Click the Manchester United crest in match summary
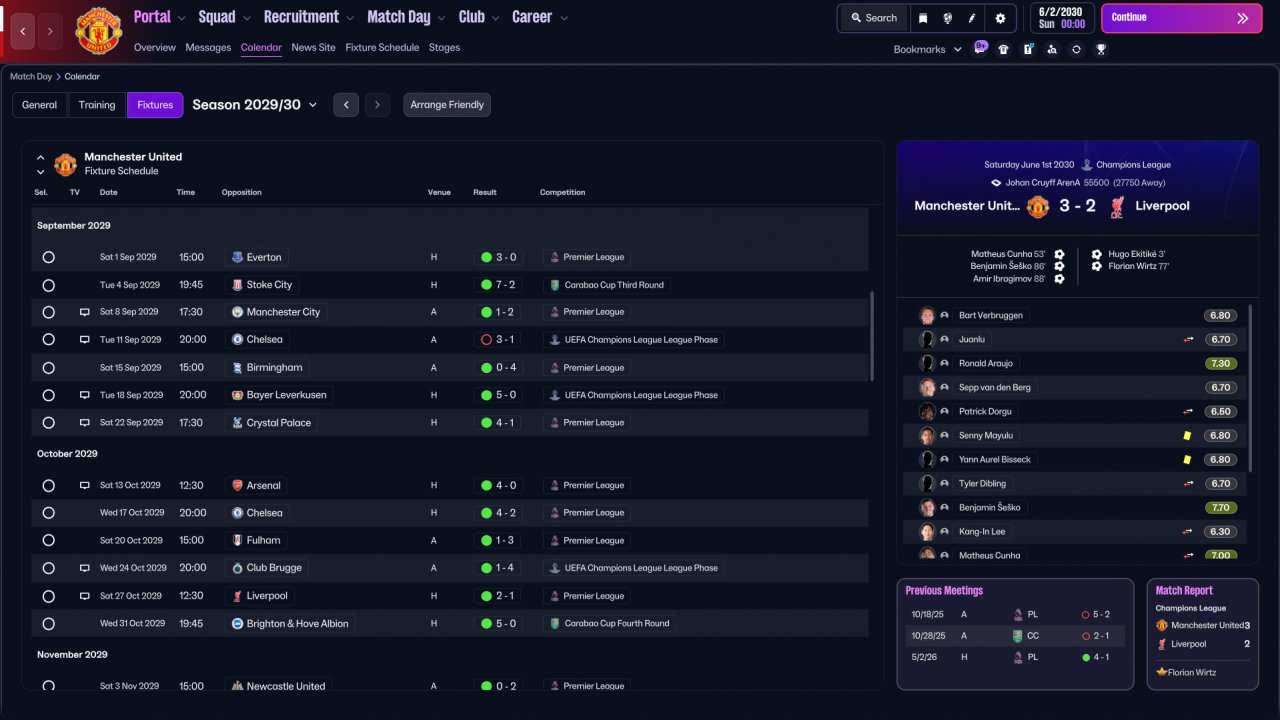Screen dimensions: 1280x720 (x=1038, y=206)
